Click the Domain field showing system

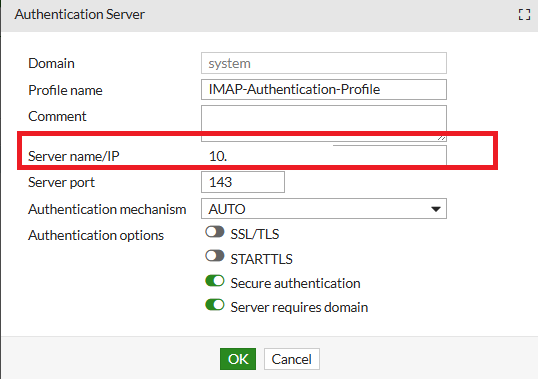(324, 63)
